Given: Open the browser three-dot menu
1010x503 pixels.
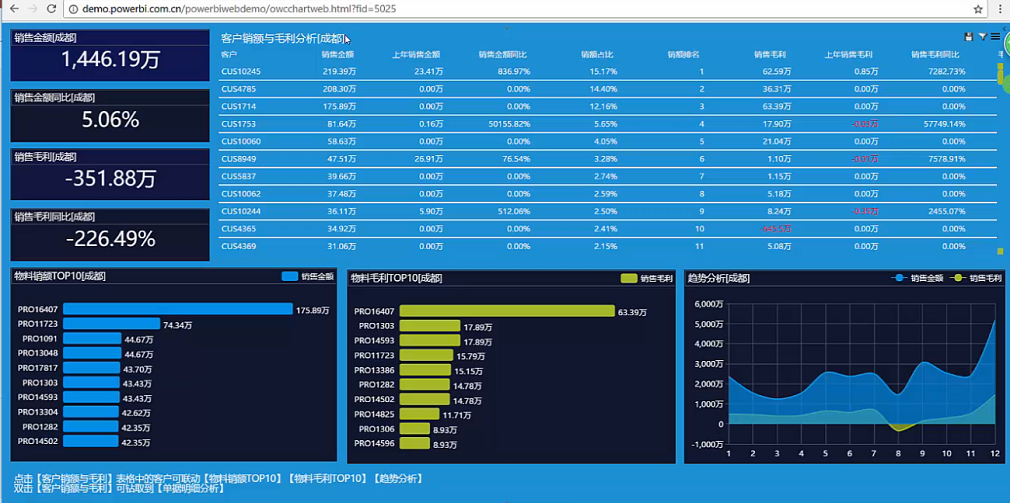Looking at the screenshot, I should point(998,8).
